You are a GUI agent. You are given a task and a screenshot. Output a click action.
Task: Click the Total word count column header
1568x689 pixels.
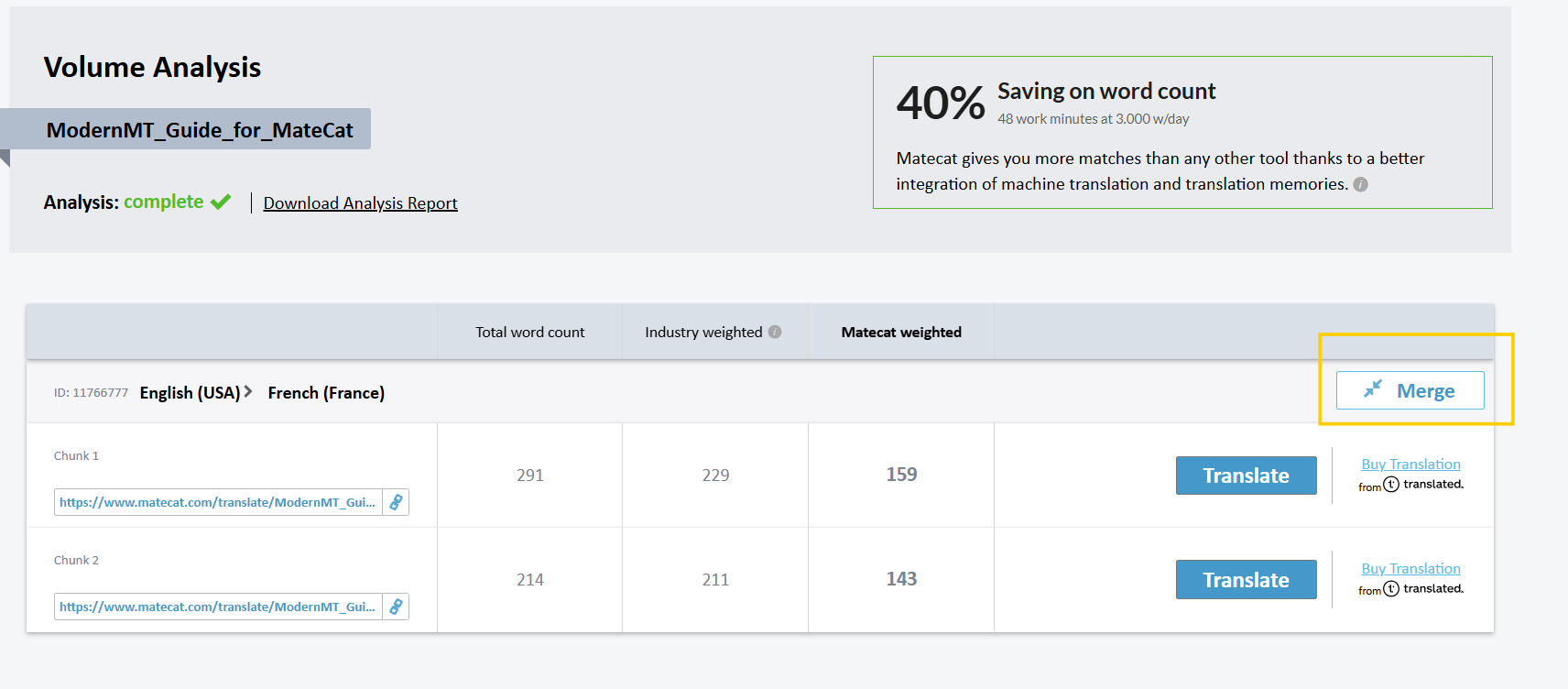click(529, 332)
